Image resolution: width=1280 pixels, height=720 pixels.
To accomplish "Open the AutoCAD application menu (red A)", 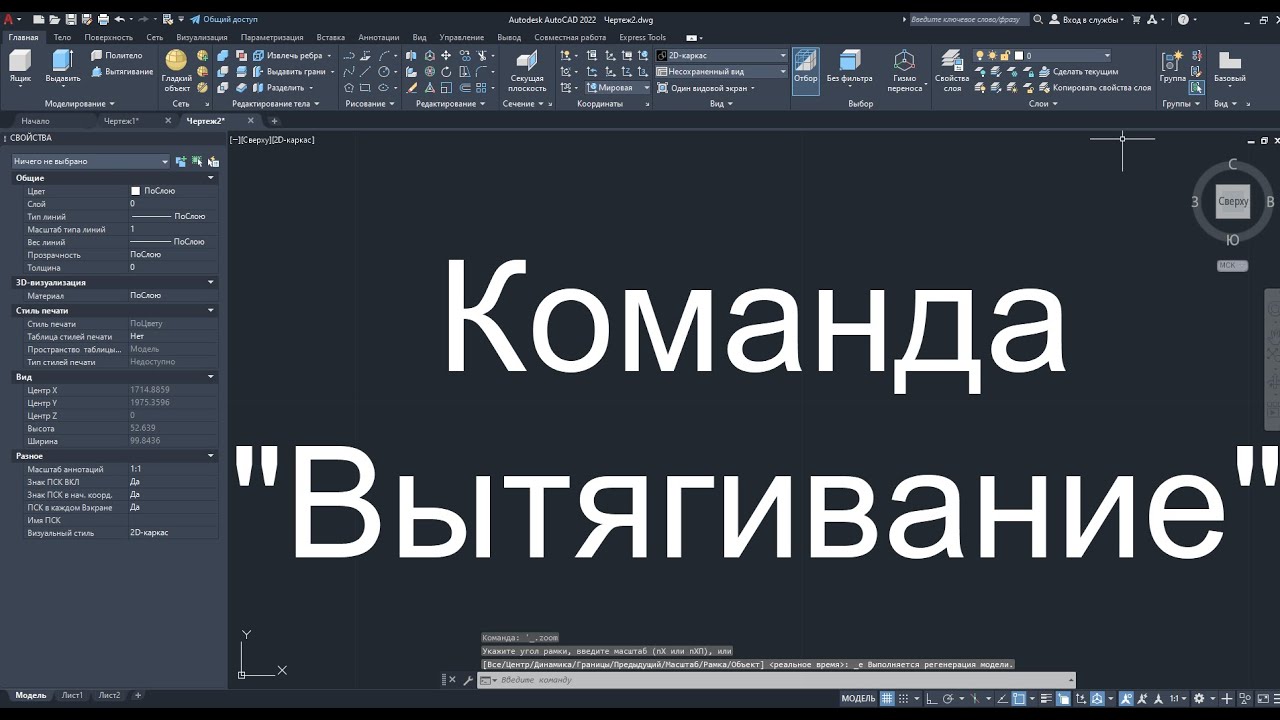I will 9,19.
